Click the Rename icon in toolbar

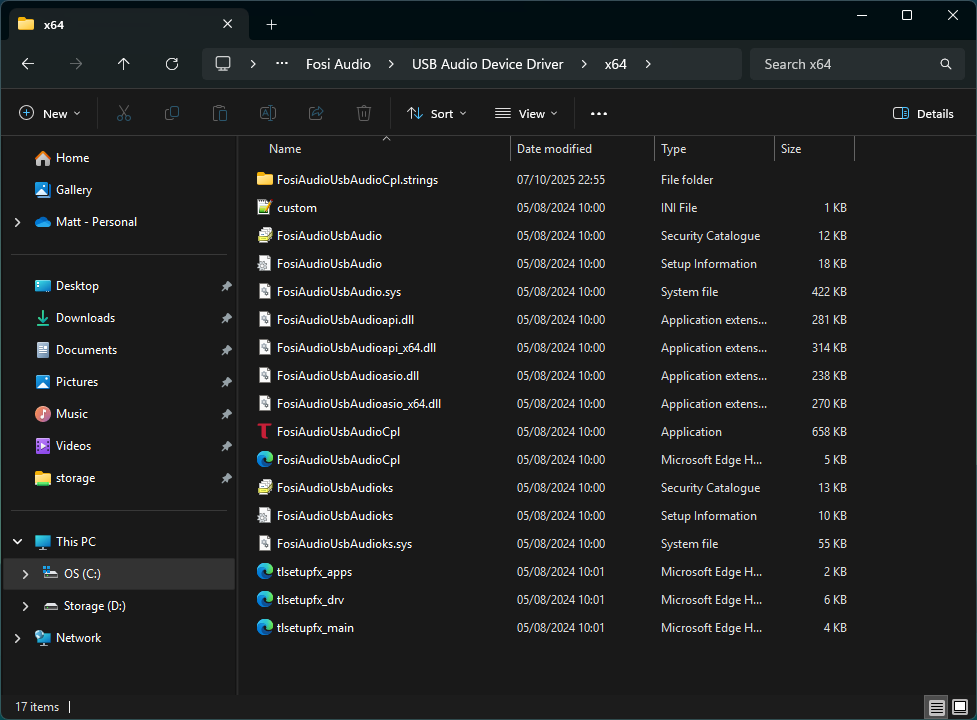(x=268, y=114)
